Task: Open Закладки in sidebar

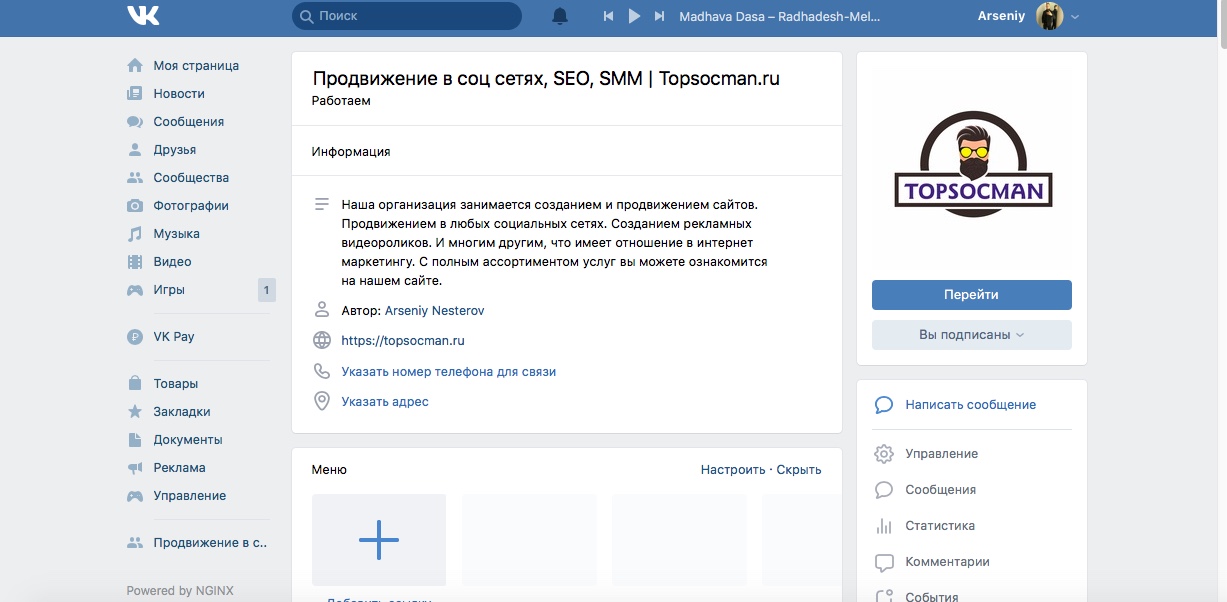Action: [182, 411]
